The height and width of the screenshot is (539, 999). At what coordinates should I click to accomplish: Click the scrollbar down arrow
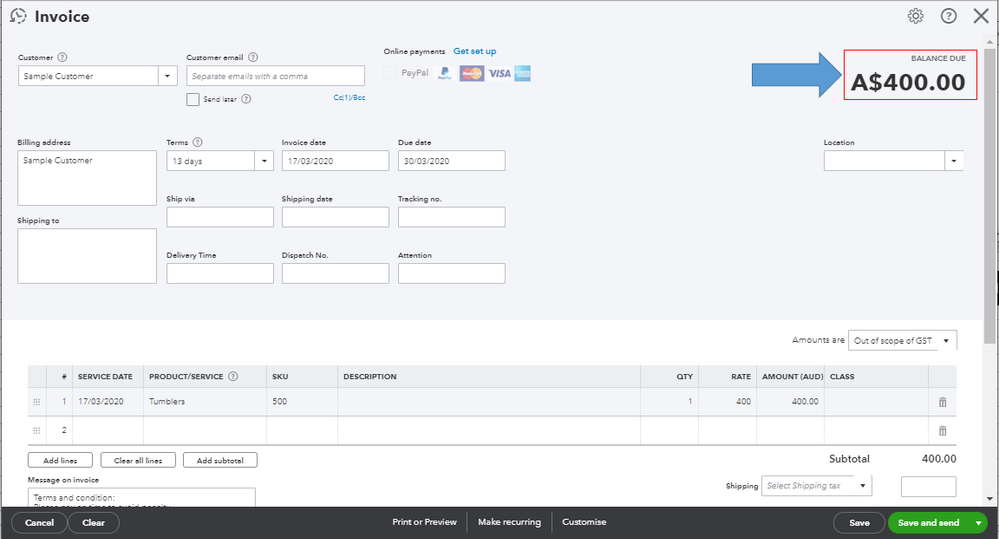989,499
